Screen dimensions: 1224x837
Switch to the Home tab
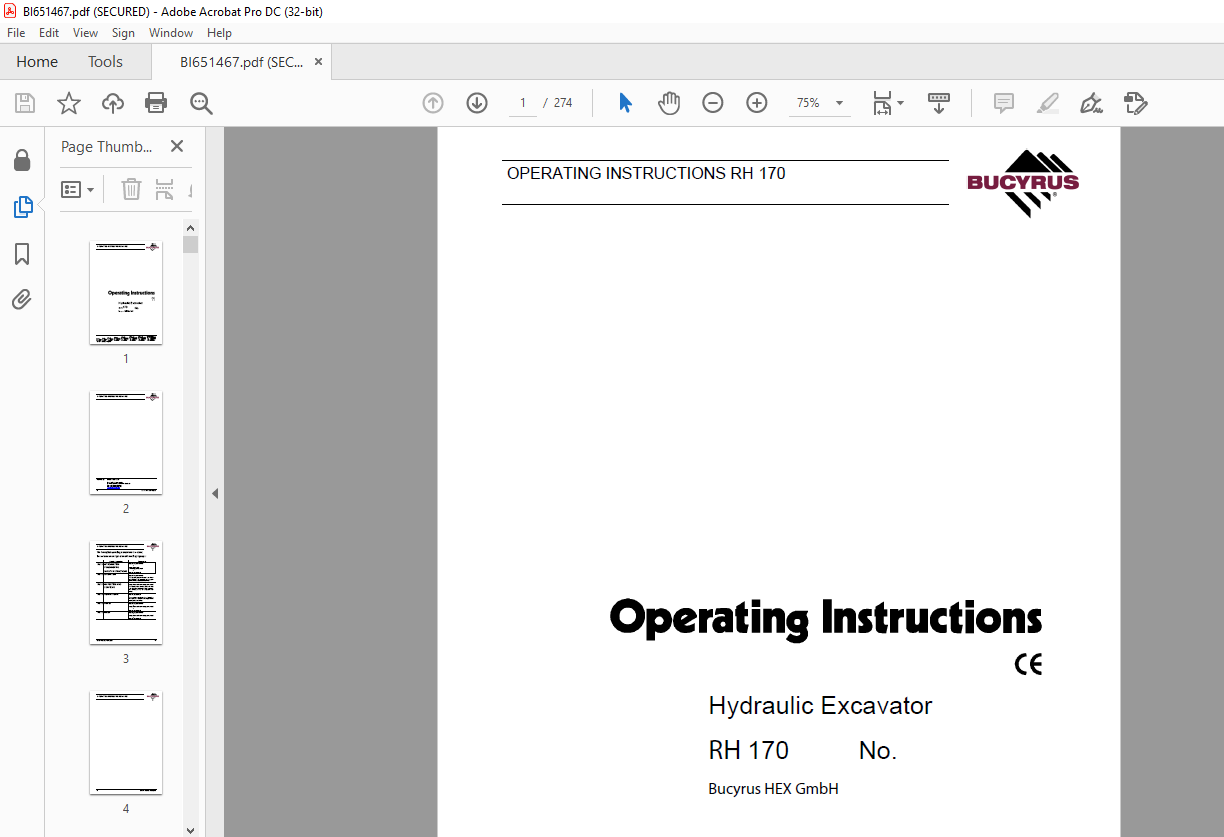[x=37, y=62]
